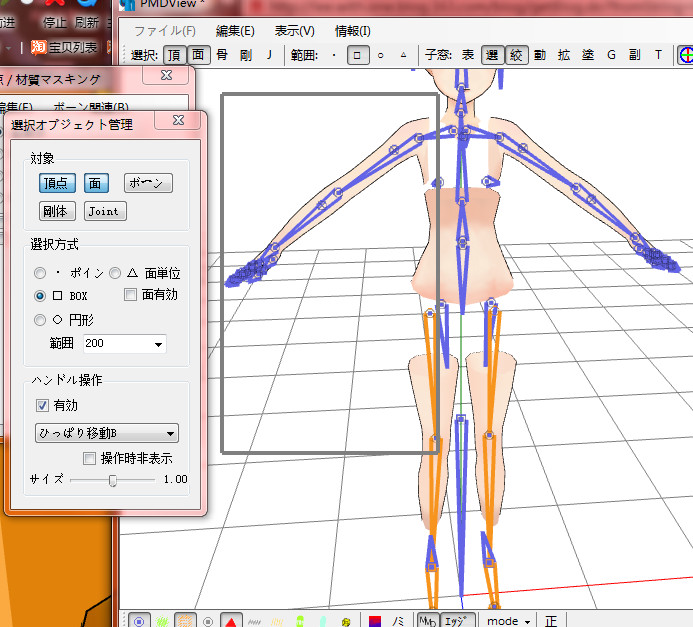The width and height of the screenshot is (693, 627).
Task: Toggle the MMD rendering mode button
Action: pyautogui.click(x=427, y=621)
